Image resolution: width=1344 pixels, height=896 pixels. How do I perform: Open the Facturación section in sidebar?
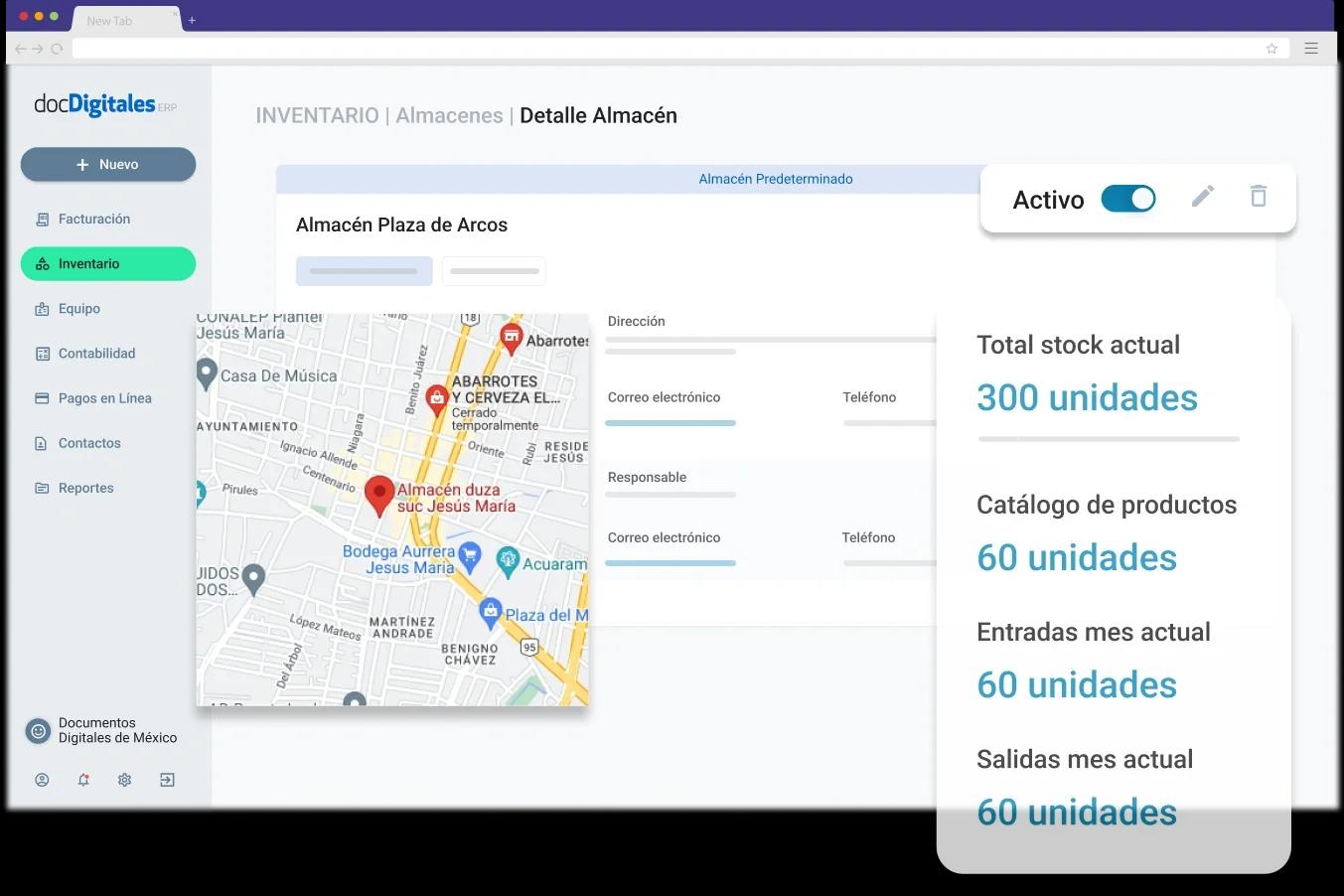point(95,219)
